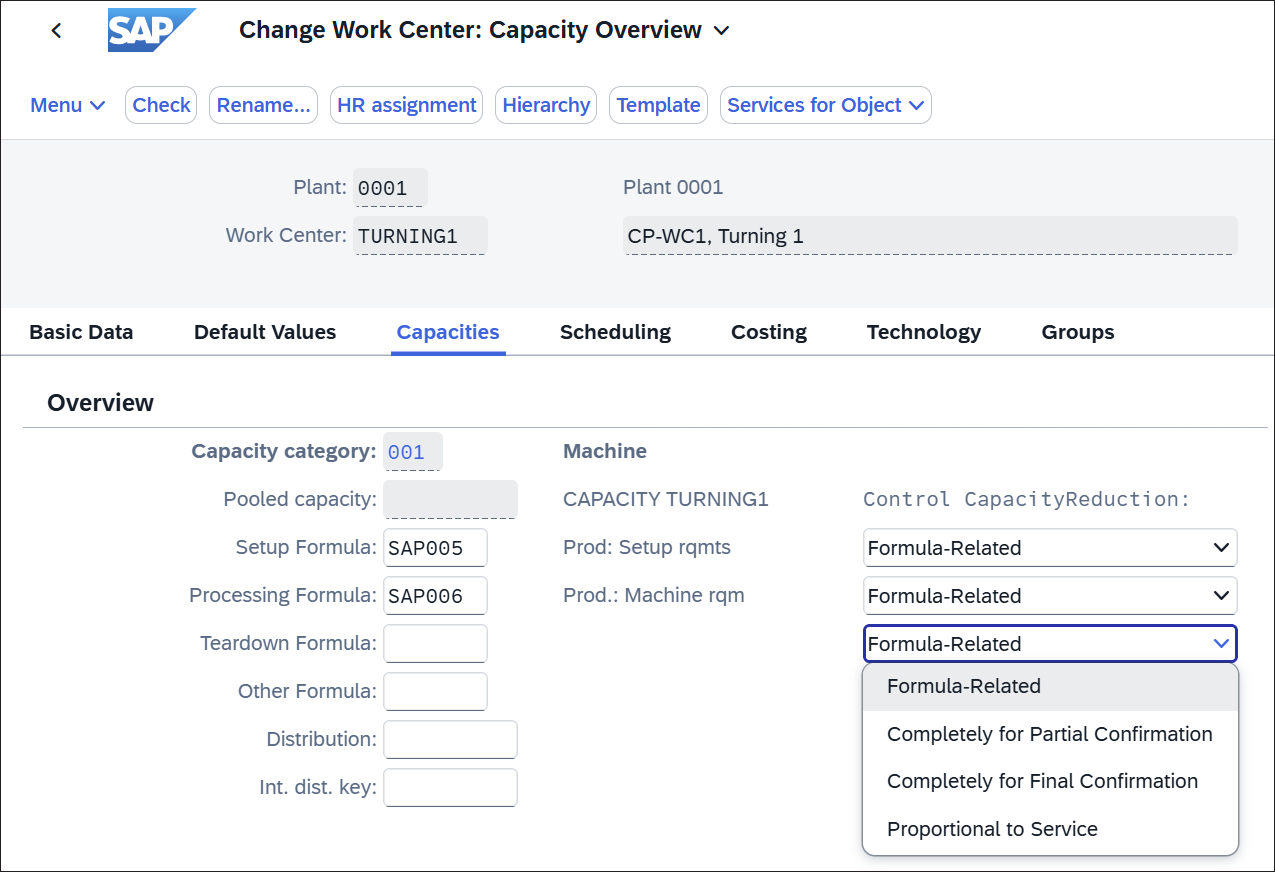Open HR assignment
Screen dimensions: 1275x872
coord(407,105)
